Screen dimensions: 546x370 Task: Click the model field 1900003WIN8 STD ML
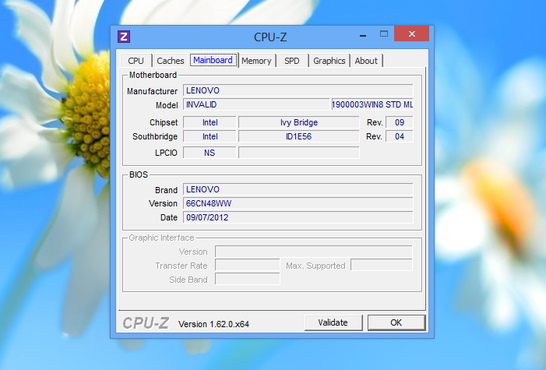[x=372, y=104]
